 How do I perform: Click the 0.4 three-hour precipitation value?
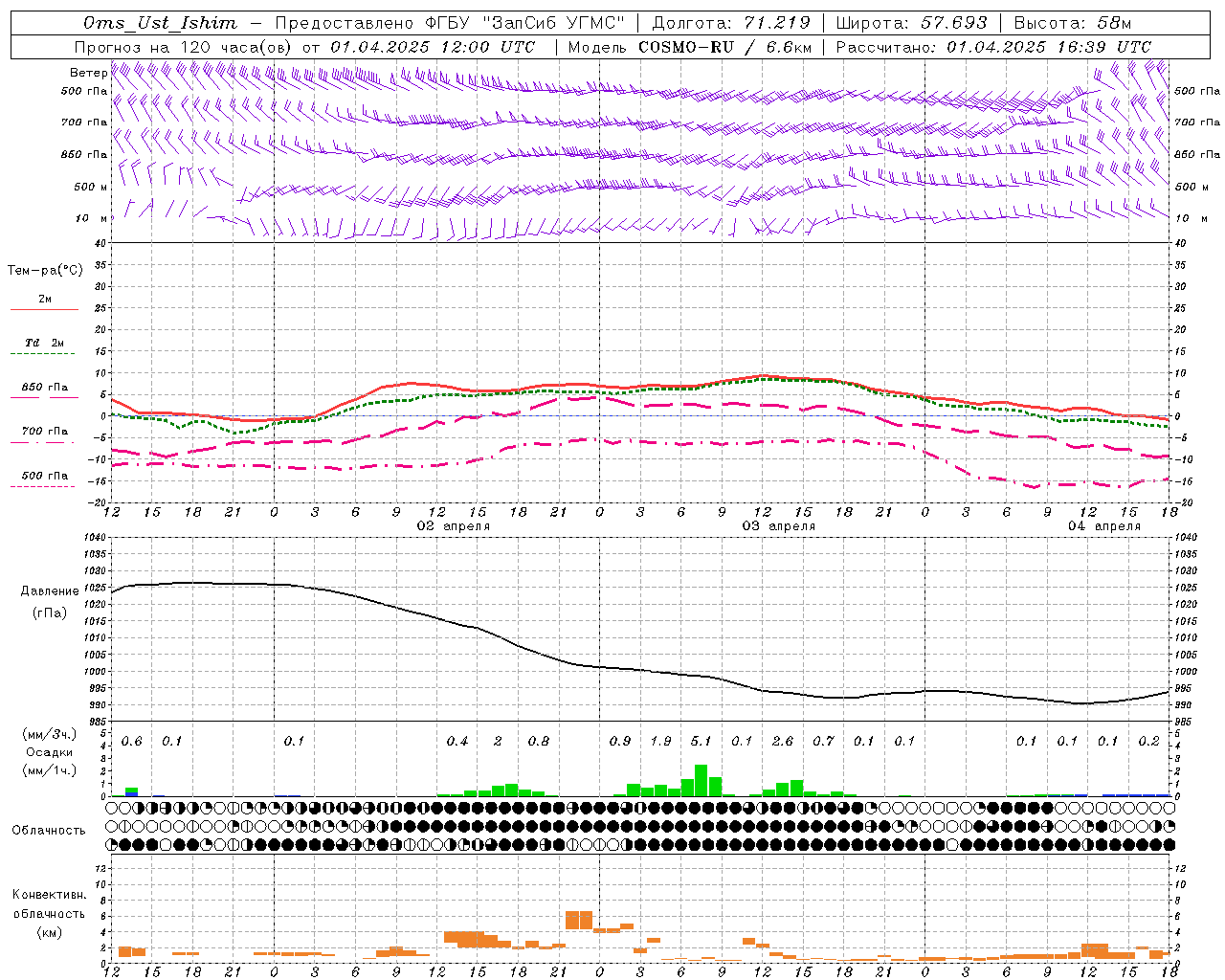457,741
